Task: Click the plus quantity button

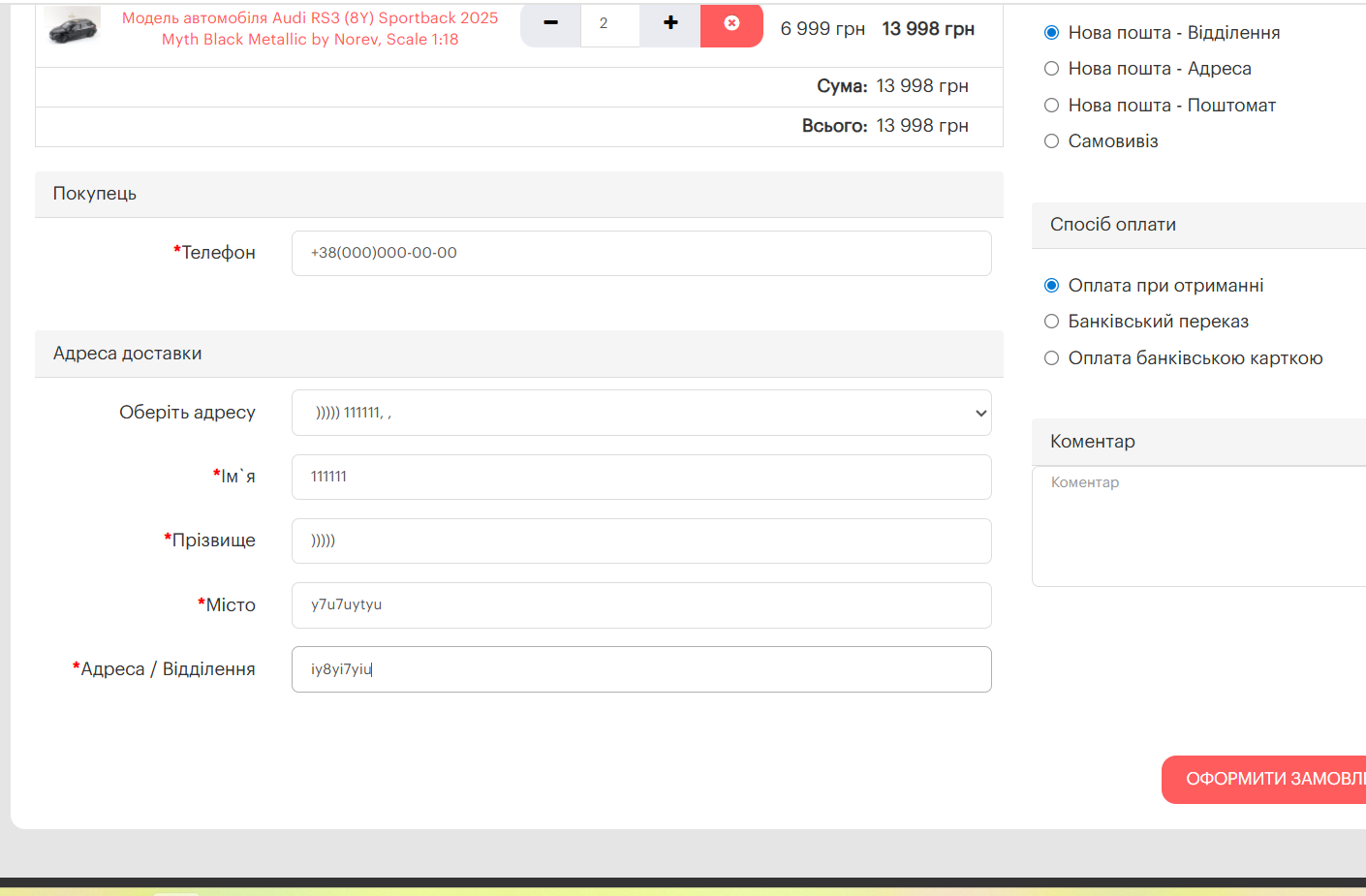Action: tap(670, 23)
